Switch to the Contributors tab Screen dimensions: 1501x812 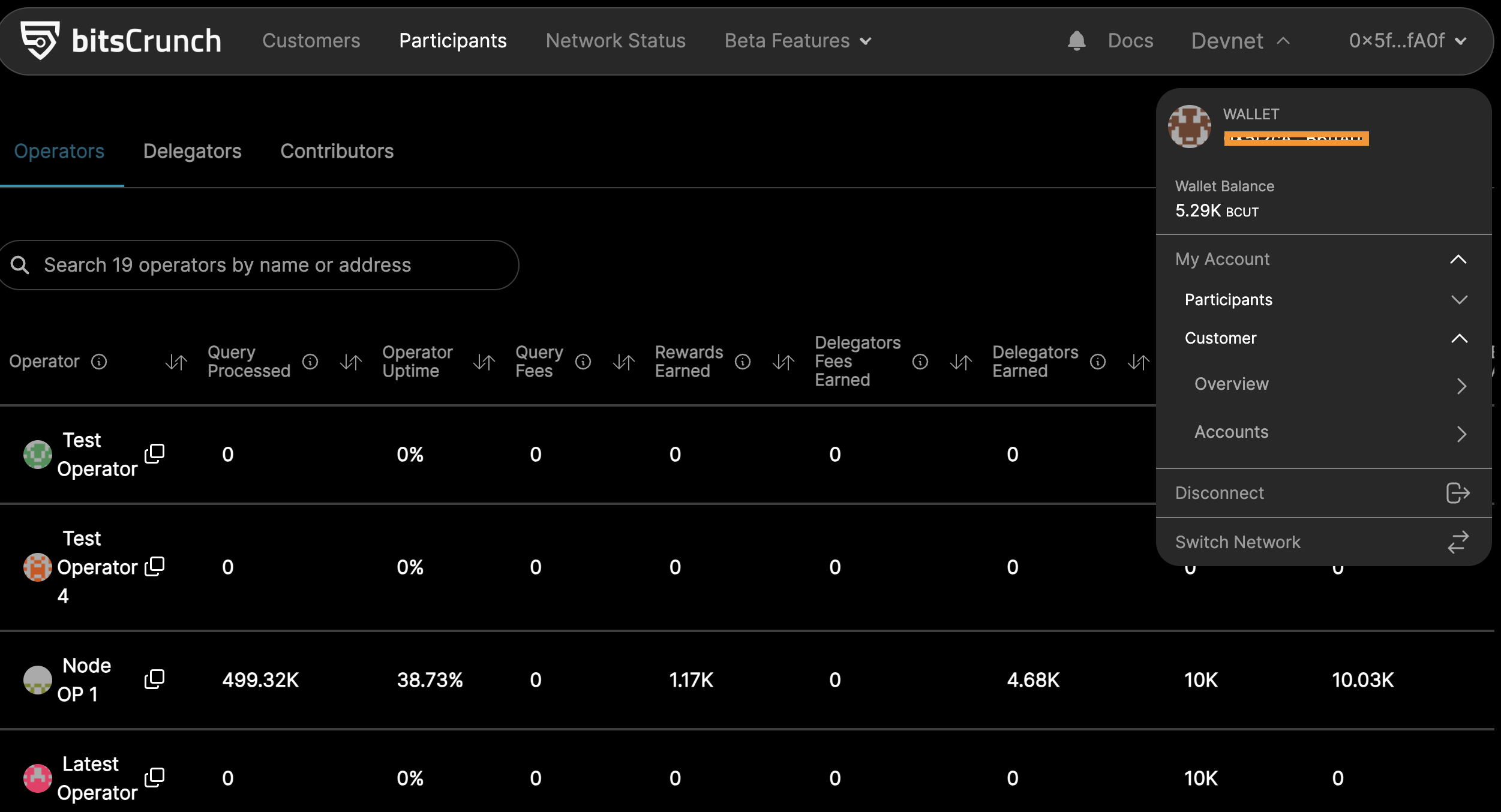point(337,151)
